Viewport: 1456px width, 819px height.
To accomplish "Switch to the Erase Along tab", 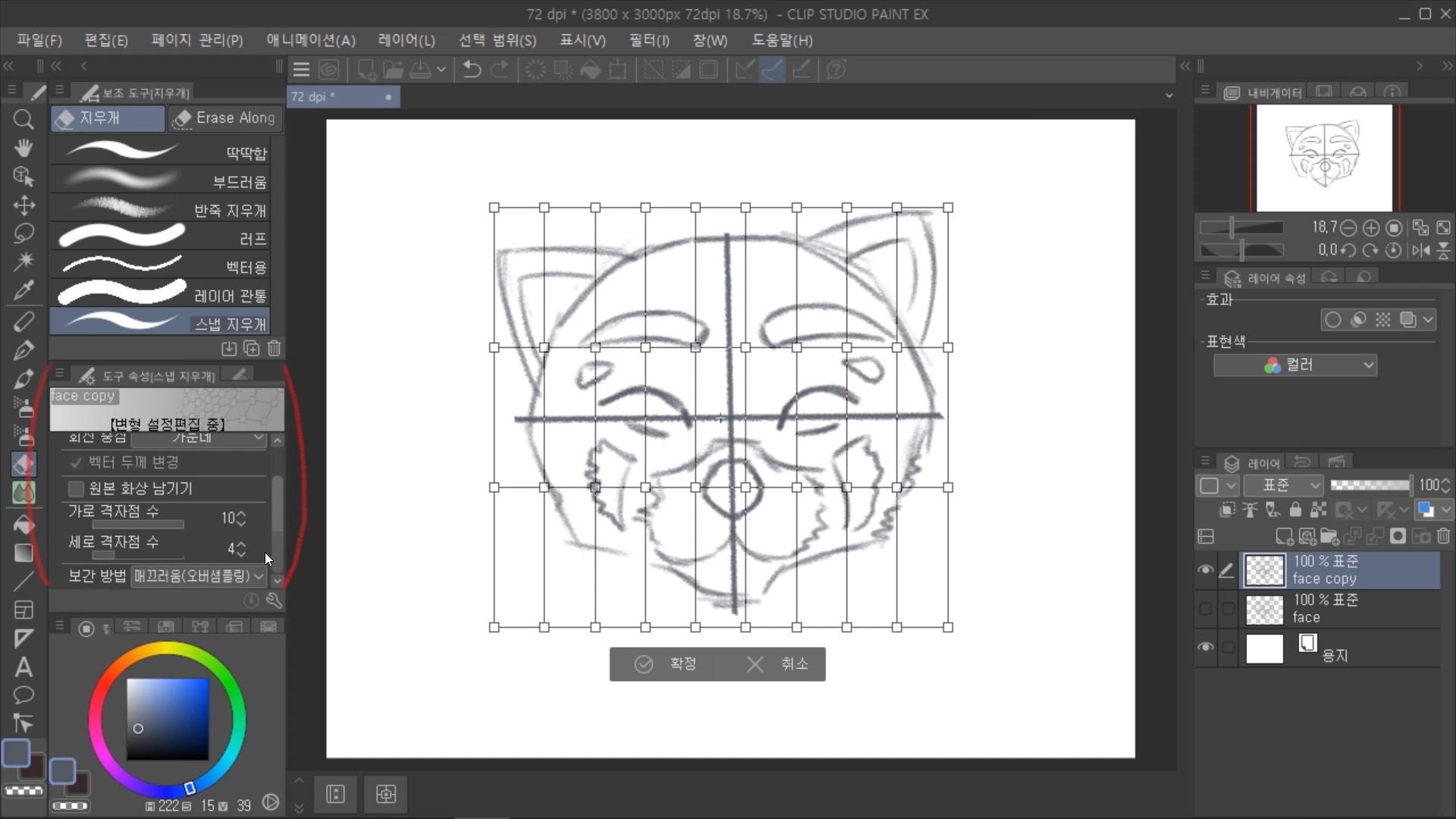I will click(225, 118).
